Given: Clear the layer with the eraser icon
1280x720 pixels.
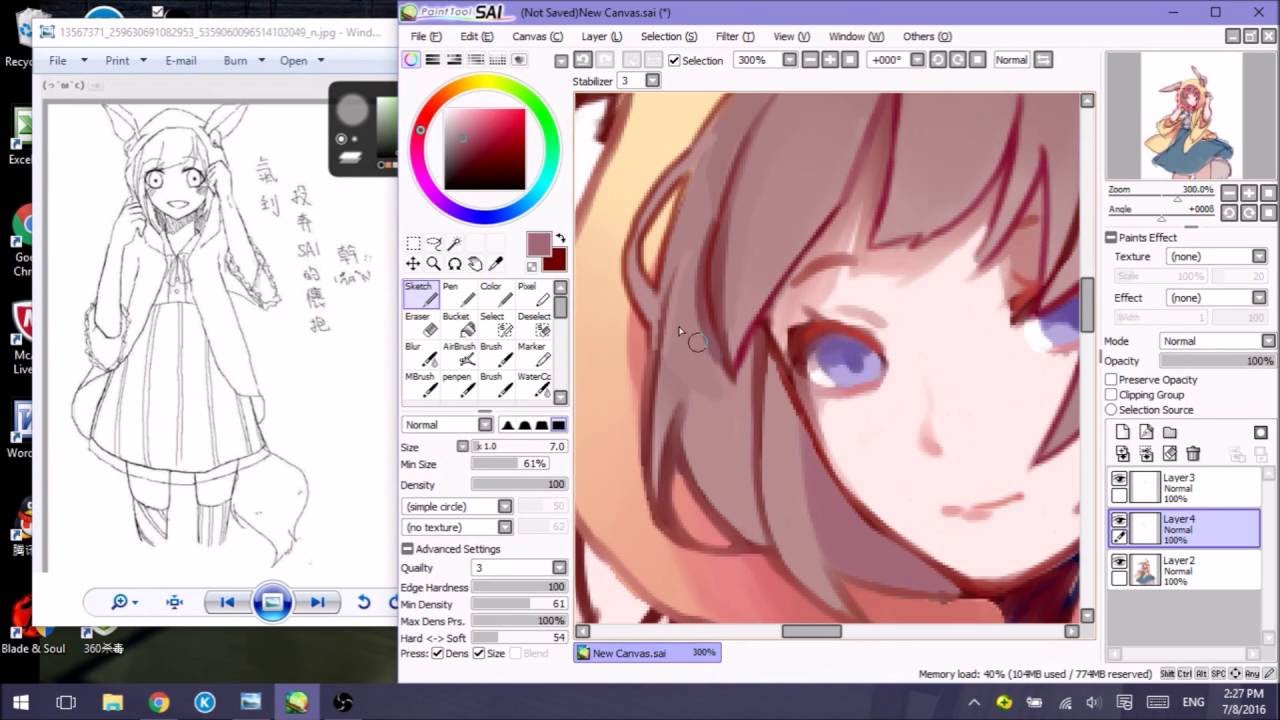Looking at the screenshot, I should tap(1170, 454).
